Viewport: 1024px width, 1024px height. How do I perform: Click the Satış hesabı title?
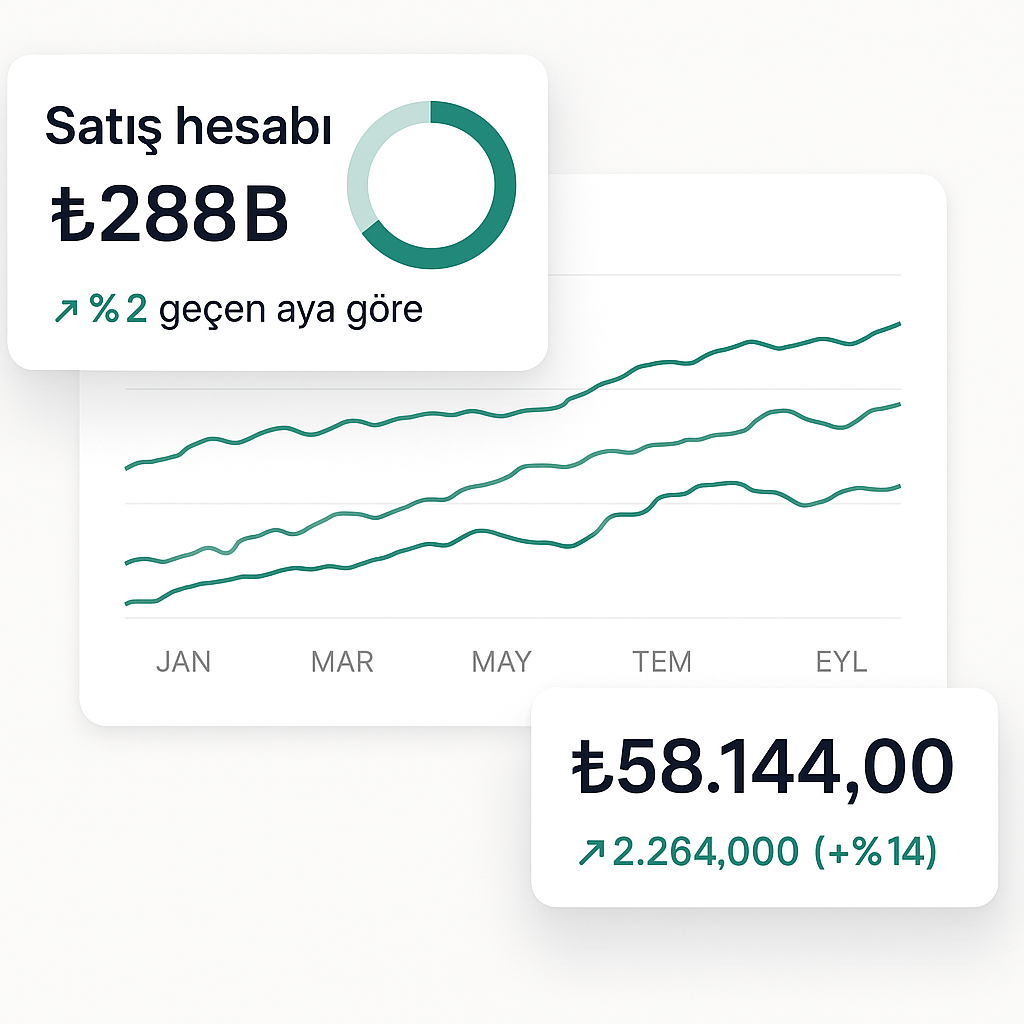188,128
